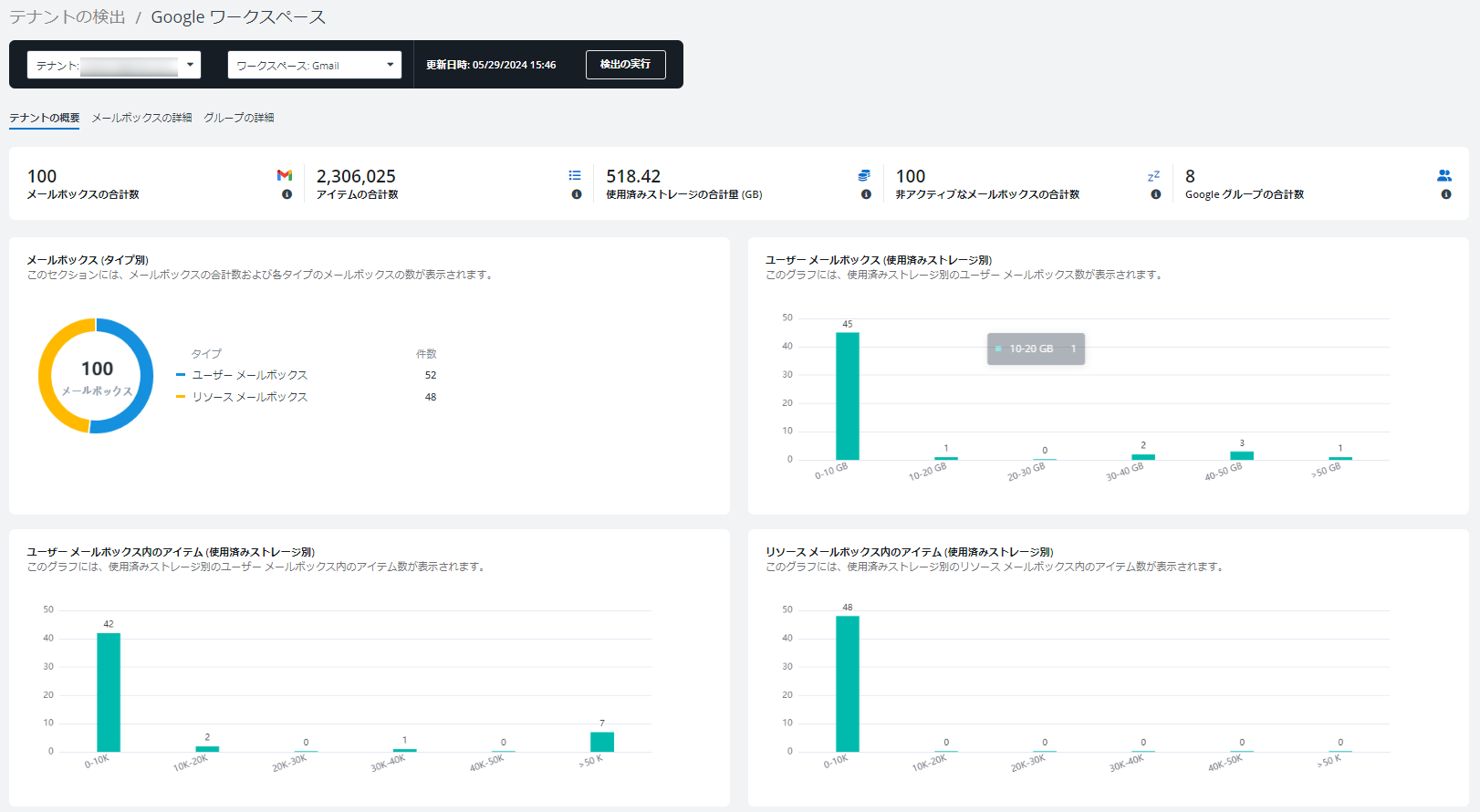1480x812 pixels.
Task: Click the 更新日時 timestamp text
Action: point(491,65)
